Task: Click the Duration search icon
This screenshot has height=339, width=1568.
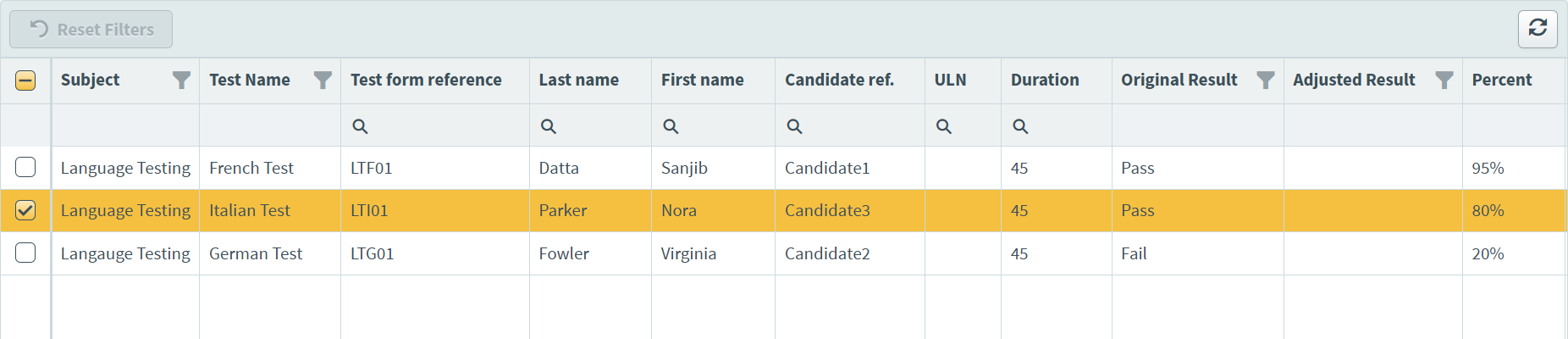Action: point(1020,126)
